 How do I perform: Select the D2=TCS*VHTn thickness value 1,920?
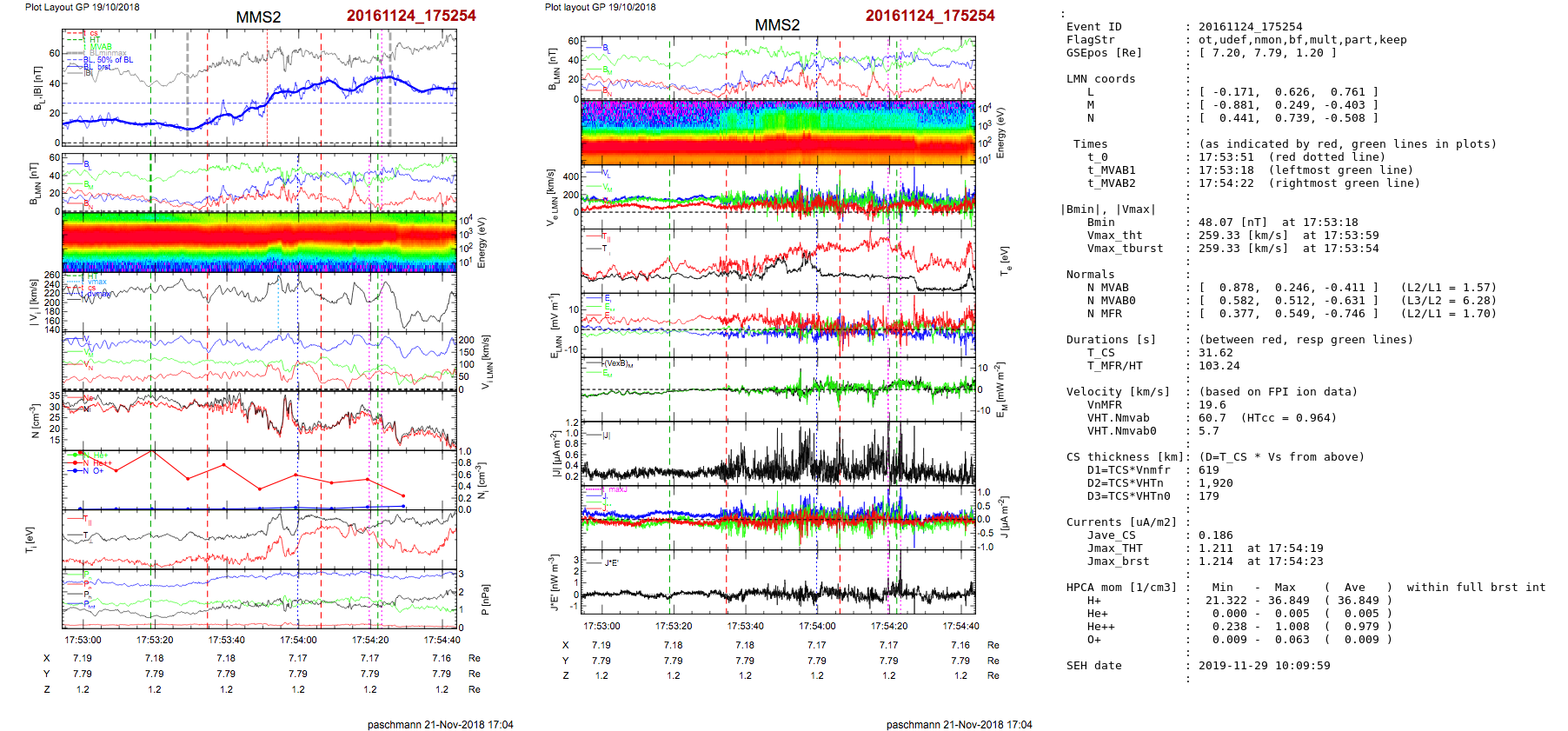pyautogui.click(x=1215, y=483)
